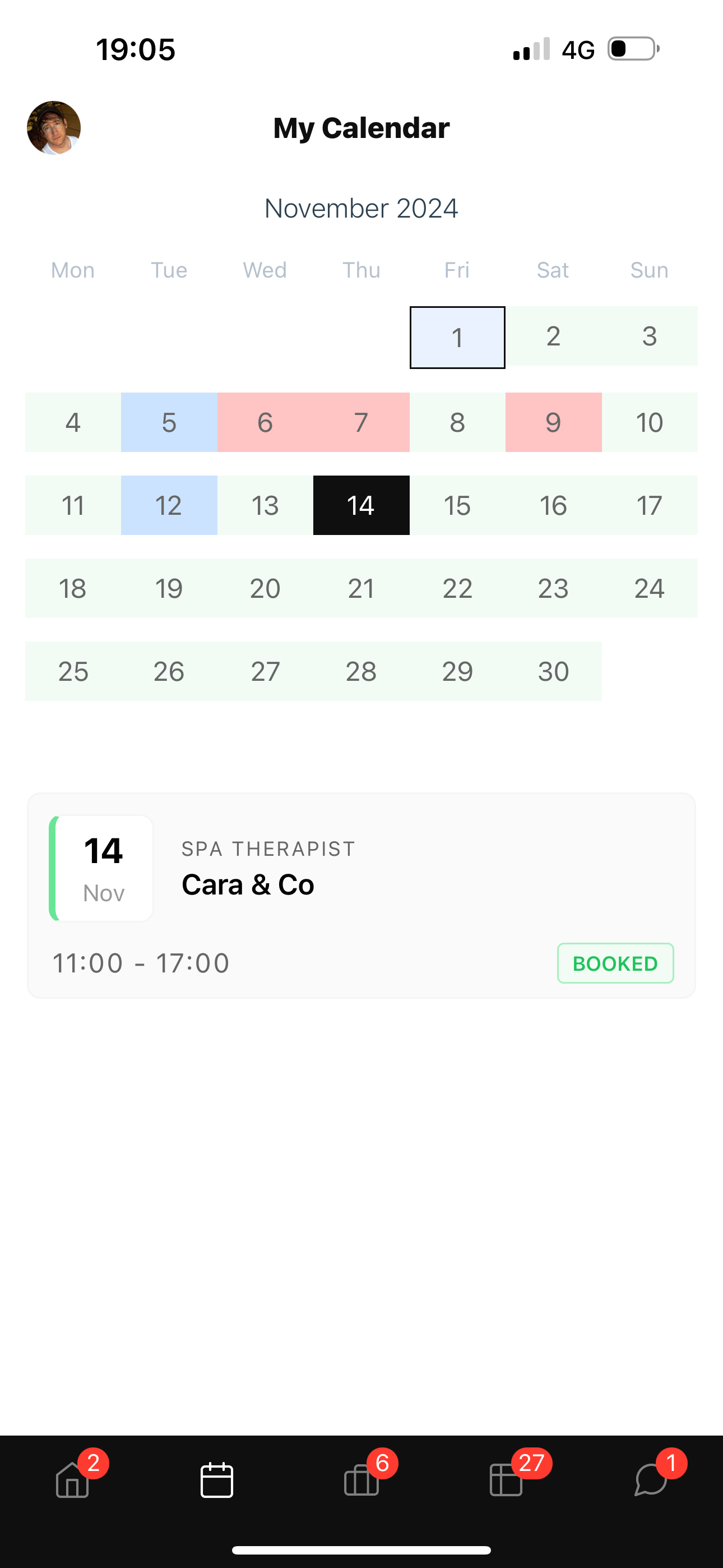723x1568 pixels.
Task: Tap the 14 Nov date tile
Action: 101,869
